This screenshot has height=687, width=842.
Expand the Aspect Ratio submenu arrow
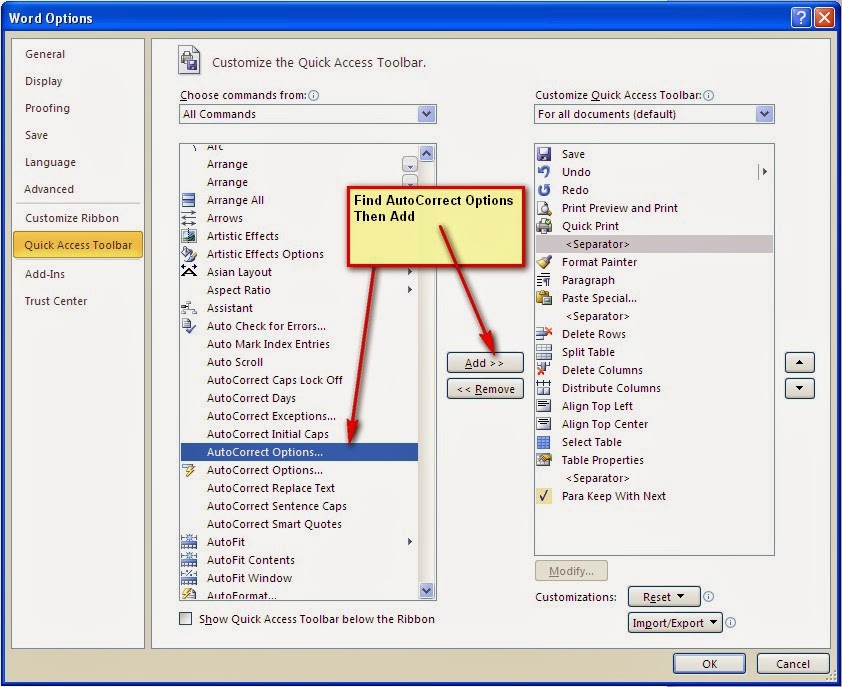coord(410,290)
